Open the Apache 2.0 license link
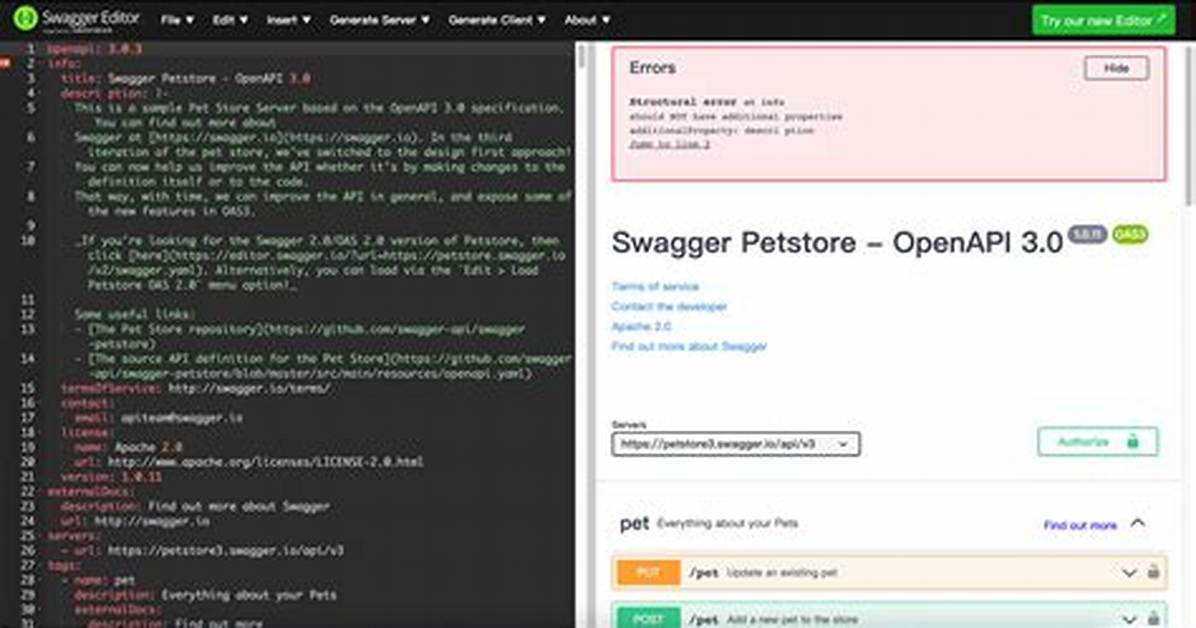The height and width of the screenshot is (628, 1196). coord(641,326)
